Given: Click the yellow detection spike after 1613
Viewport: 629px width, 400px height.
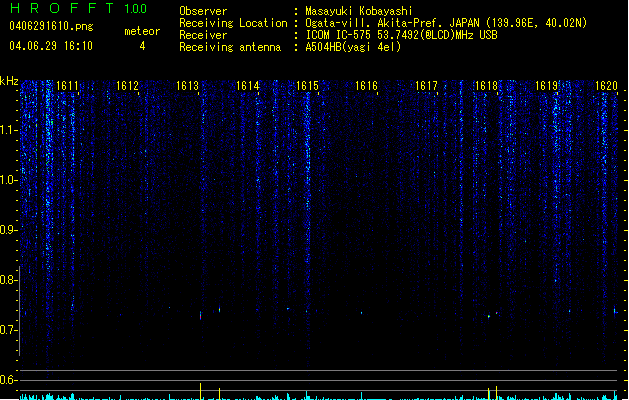Looking at the screenshot, I should click(201, 391).
